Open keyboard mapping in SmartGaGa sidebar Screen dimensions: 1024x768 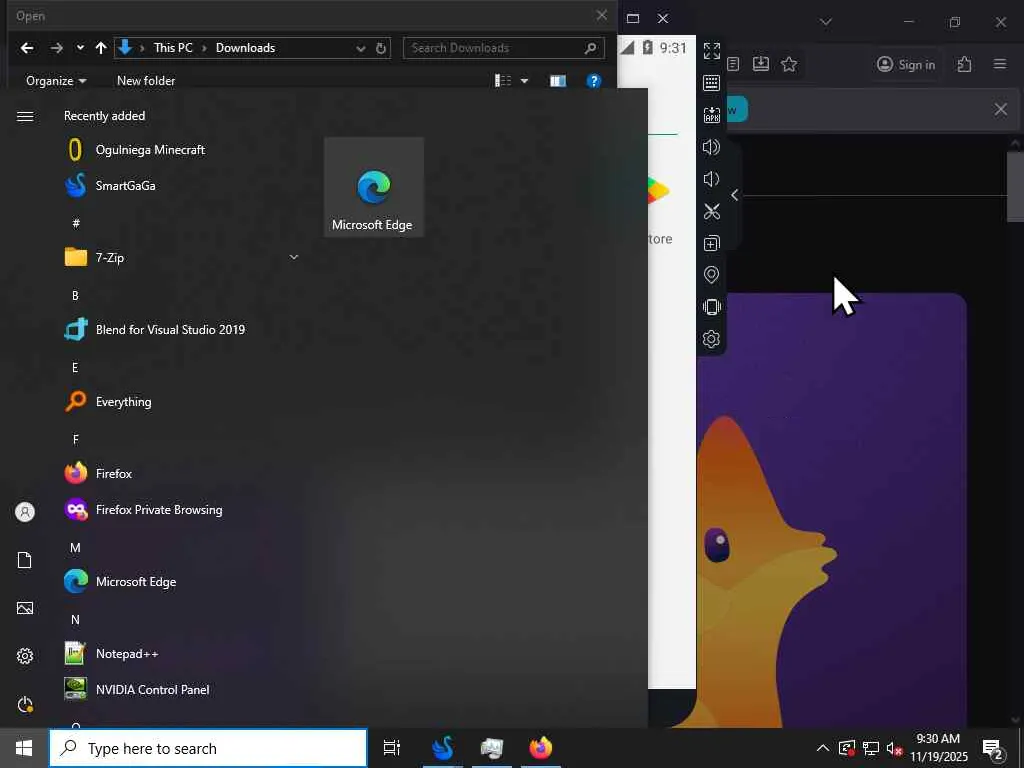tap(712, 82)
